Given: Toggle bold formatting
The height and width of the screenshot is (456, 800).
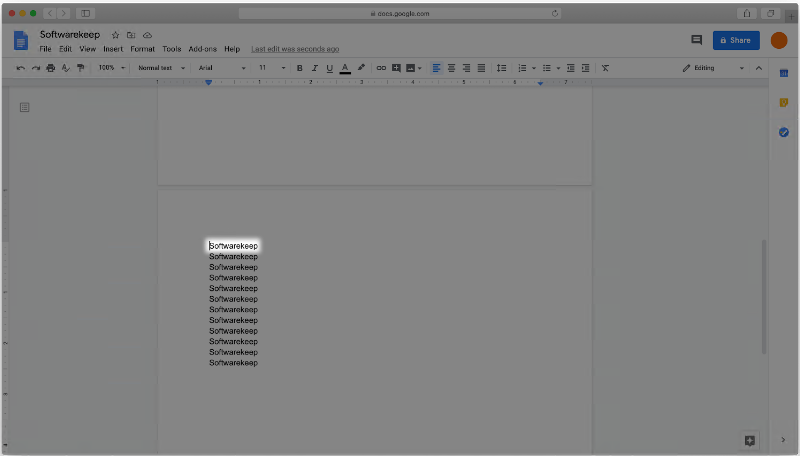Looking at the screenshot, I should [299, 68].
